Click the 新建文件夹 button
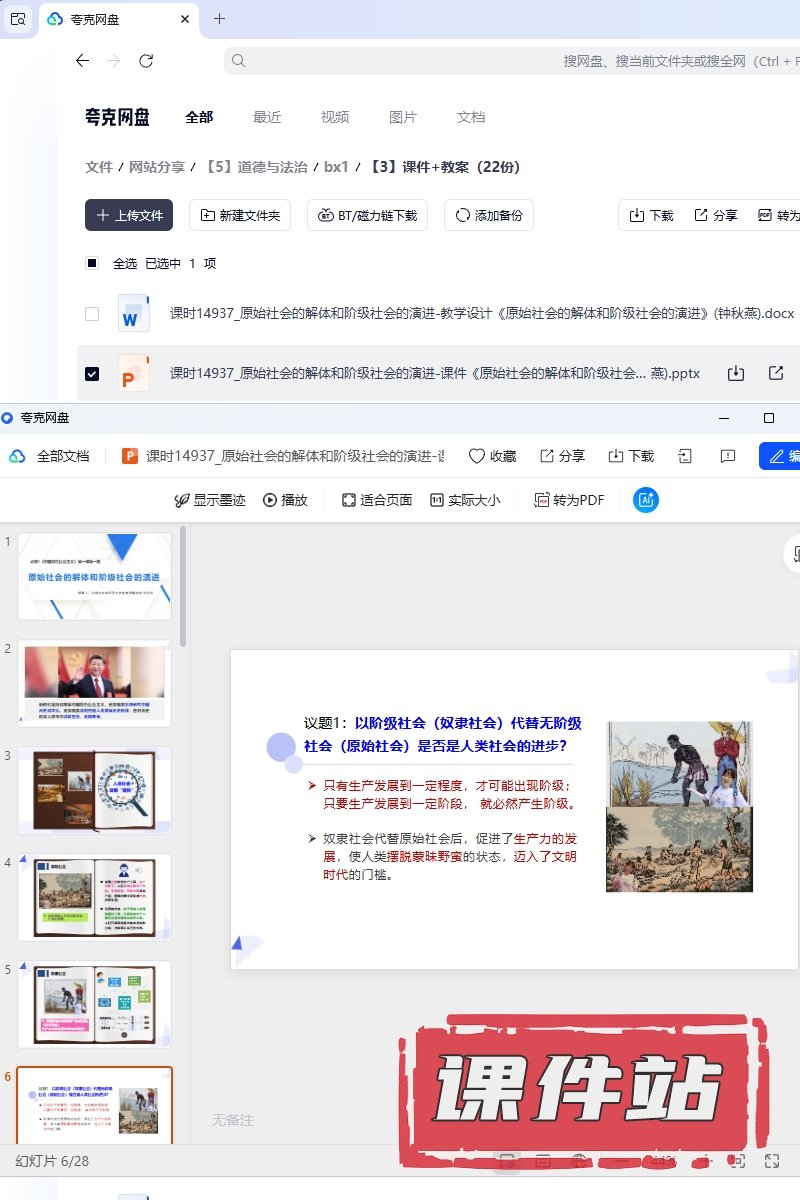800x1200 pixels. [x=240, y=215]
